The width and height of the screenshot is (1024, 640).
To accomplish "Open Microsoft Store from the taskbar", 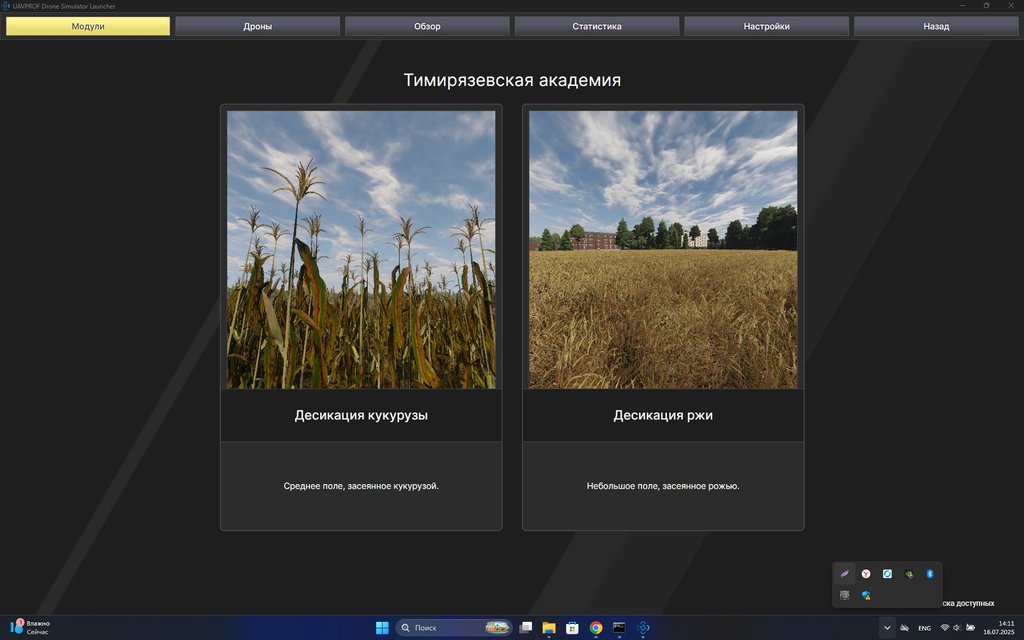I will pyautogui.click(x=573, y=628).
